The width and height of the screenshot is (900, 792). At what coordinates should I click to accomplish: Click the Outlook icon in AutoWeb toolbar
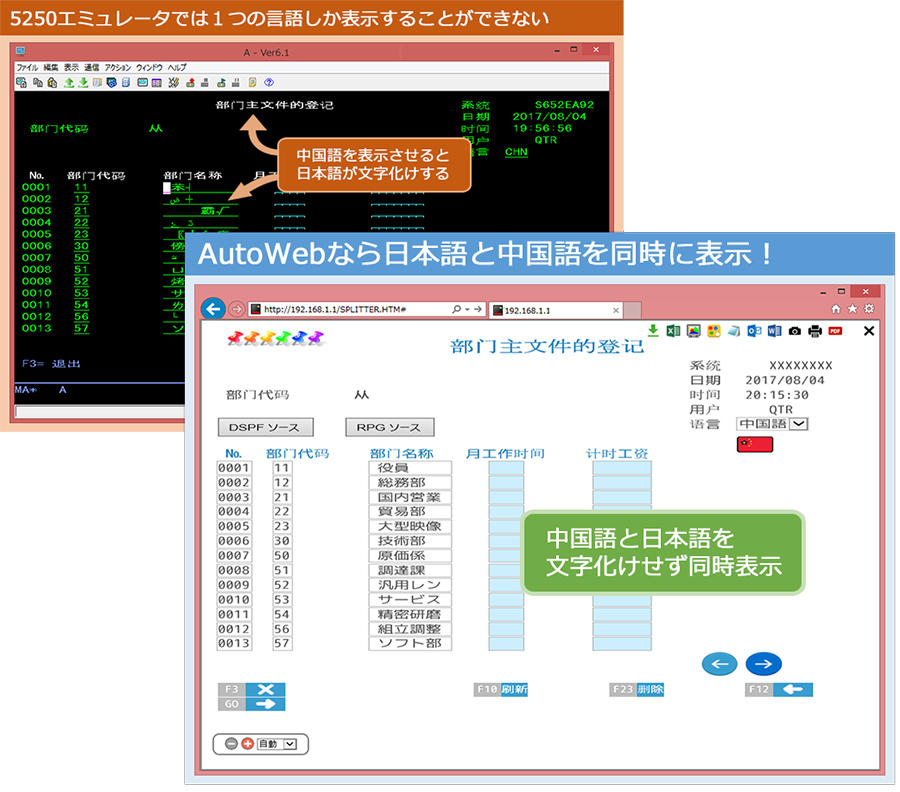(754, 331)
